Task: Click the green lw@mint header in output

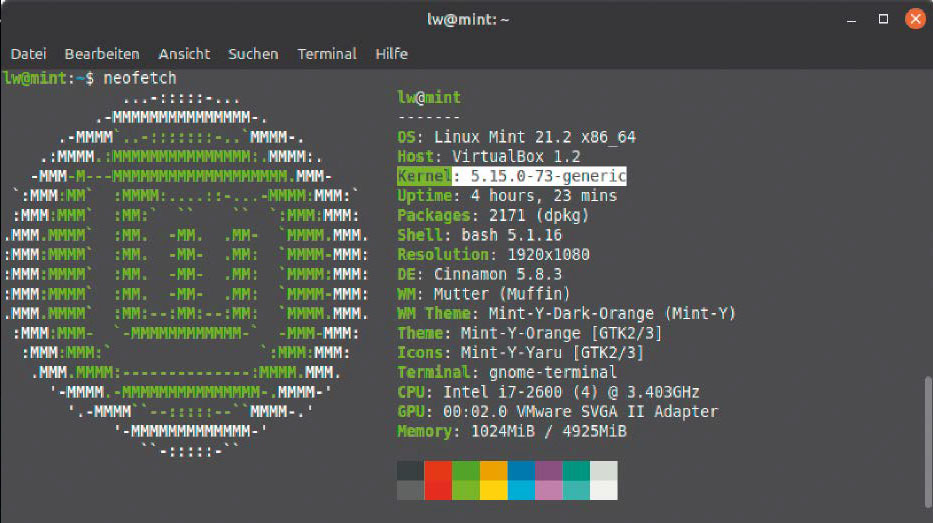Action: pos(428,98)
